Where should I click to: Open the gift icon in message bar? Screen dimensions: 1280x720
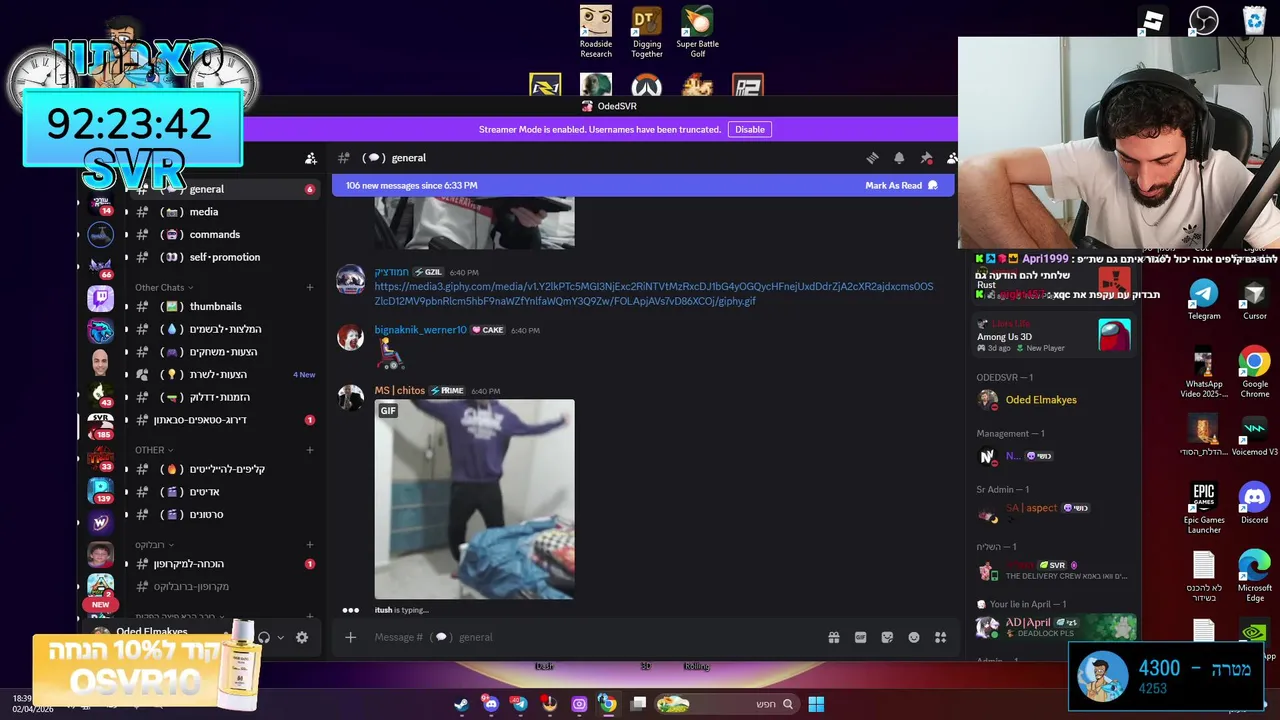[x=833, y=637]
